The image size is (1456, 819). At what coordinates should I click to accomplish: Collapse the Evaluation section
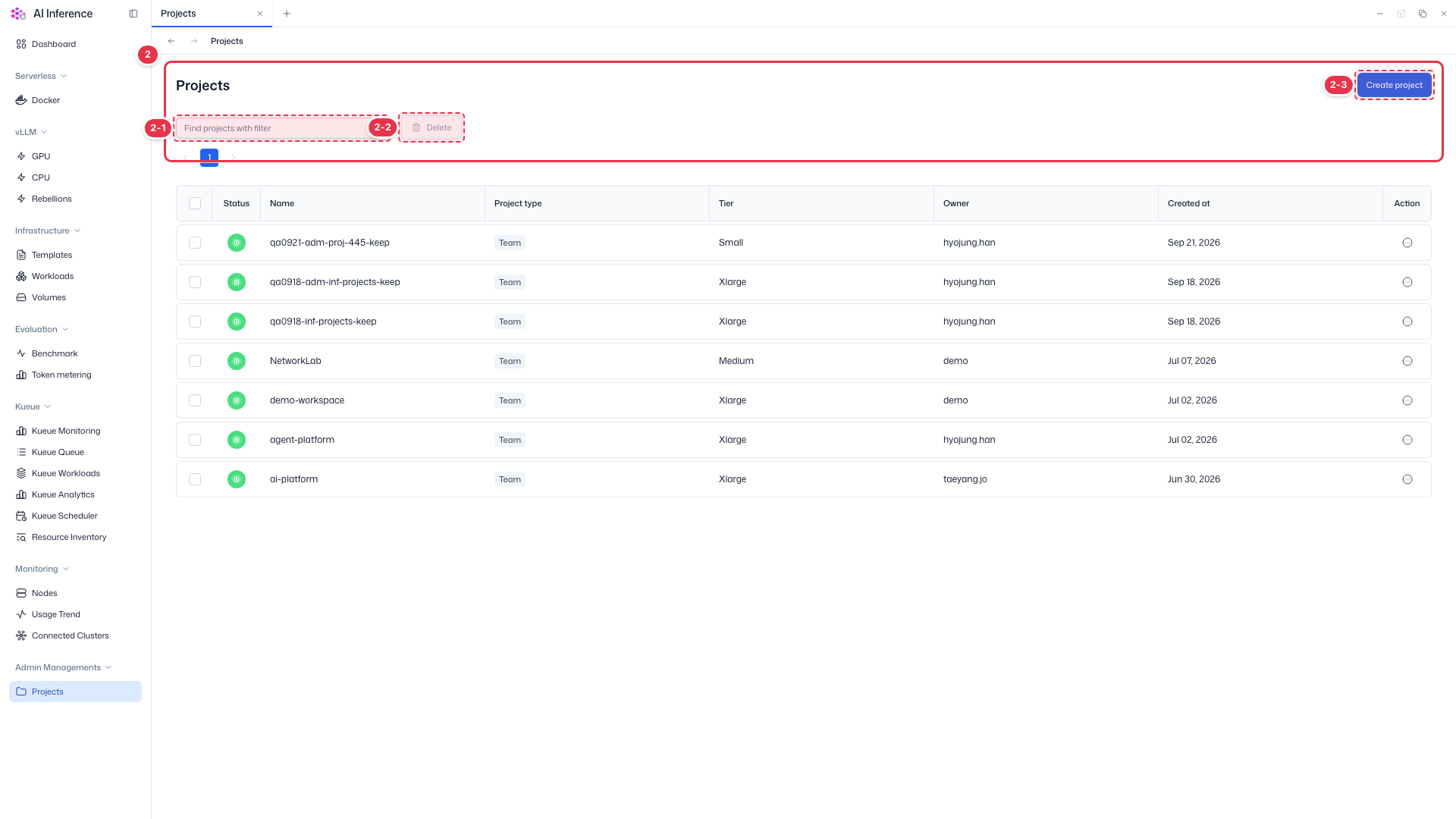coord(42,329)
